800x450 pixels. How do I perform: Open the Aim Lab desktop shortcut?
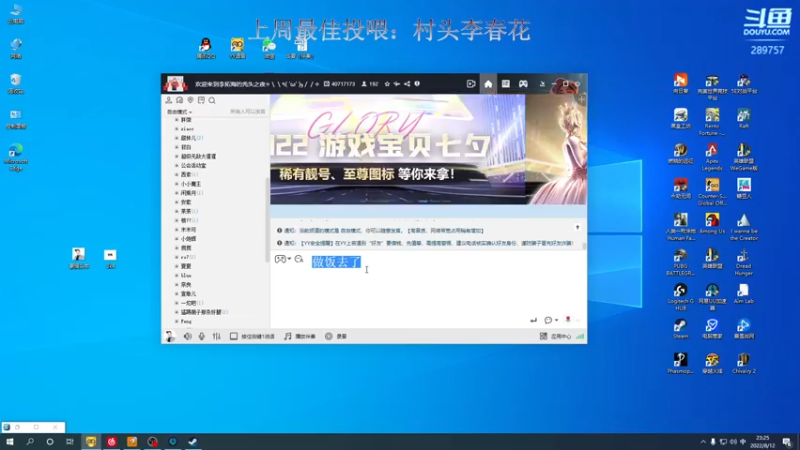coord(743,294)
